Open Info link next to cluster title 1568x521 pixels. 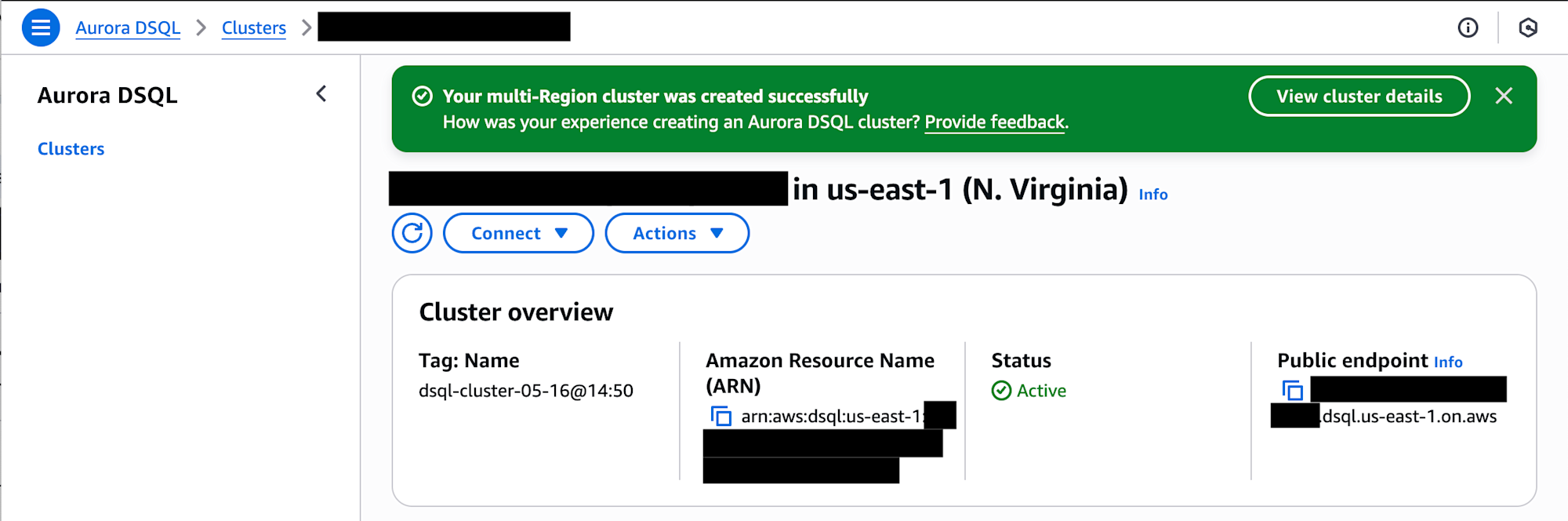[x=1153, y=195]
